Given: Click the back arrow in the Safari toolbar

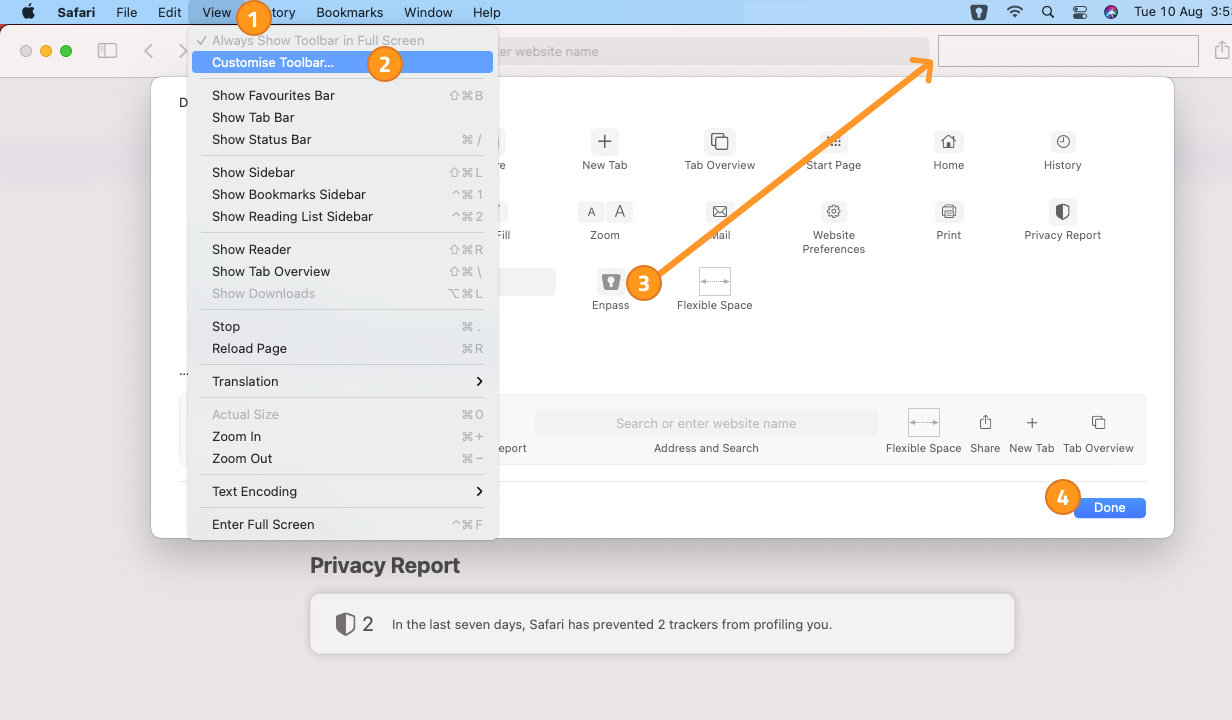Looking at the screenshot, I should [x=148, y=51].
